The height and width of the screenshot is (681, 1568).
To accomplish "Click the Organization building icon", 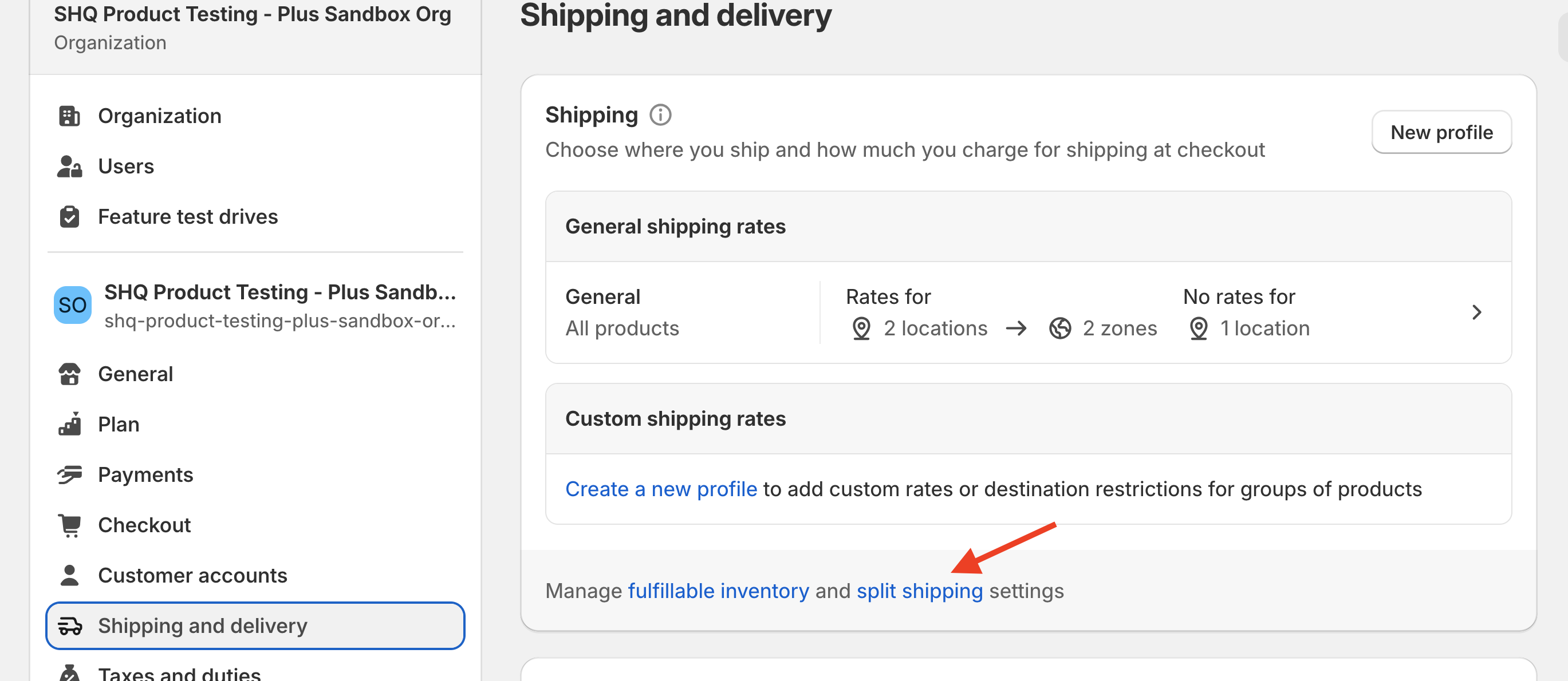I will click(69, 116).
